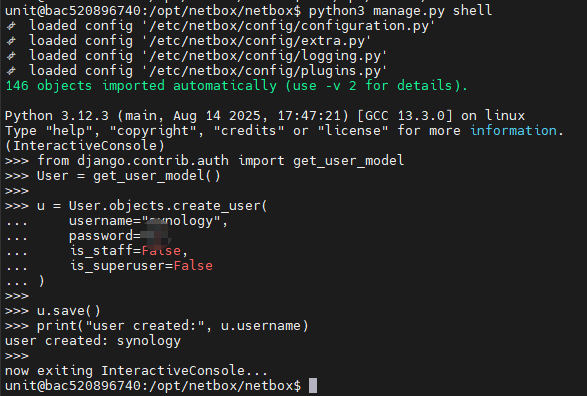Click the terminal cursor block at prompt
This screenshot has height=396, width=587.
[313, 386]
